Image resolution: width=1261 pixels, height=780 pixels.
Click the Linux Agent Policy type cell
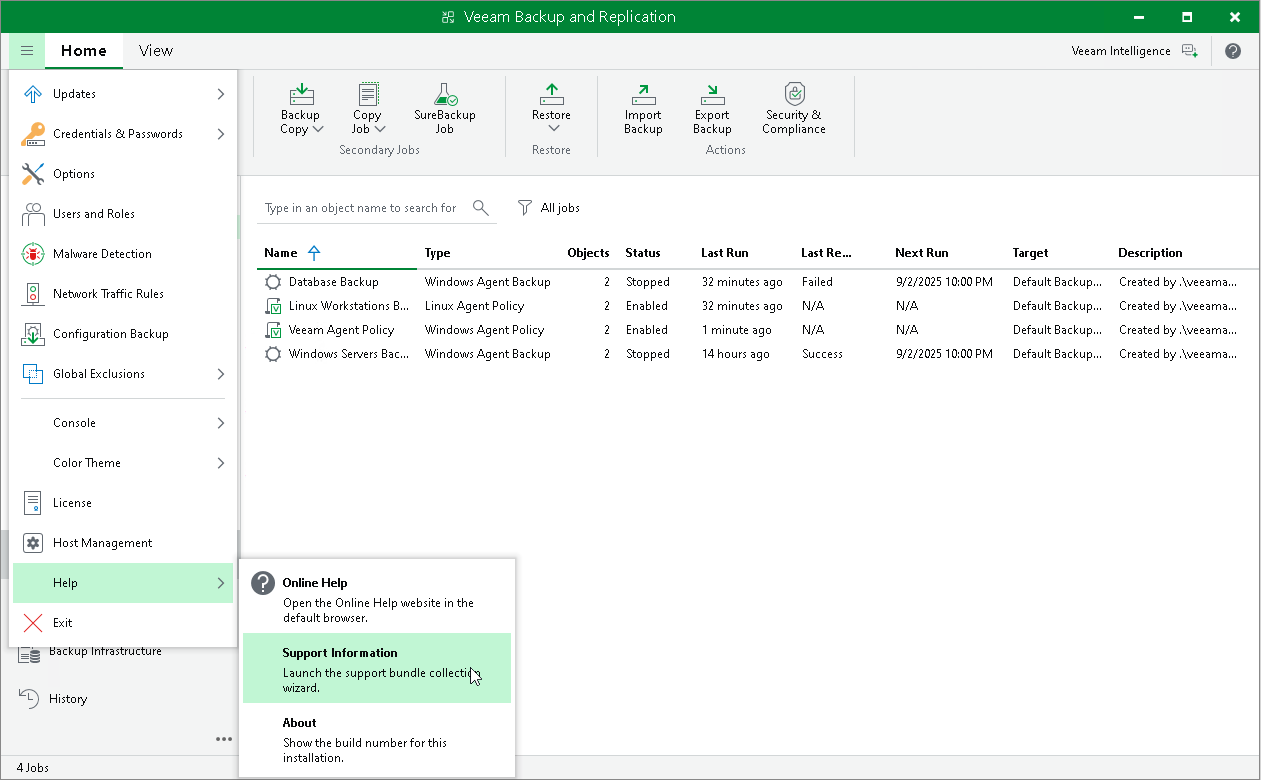(474, 306)
